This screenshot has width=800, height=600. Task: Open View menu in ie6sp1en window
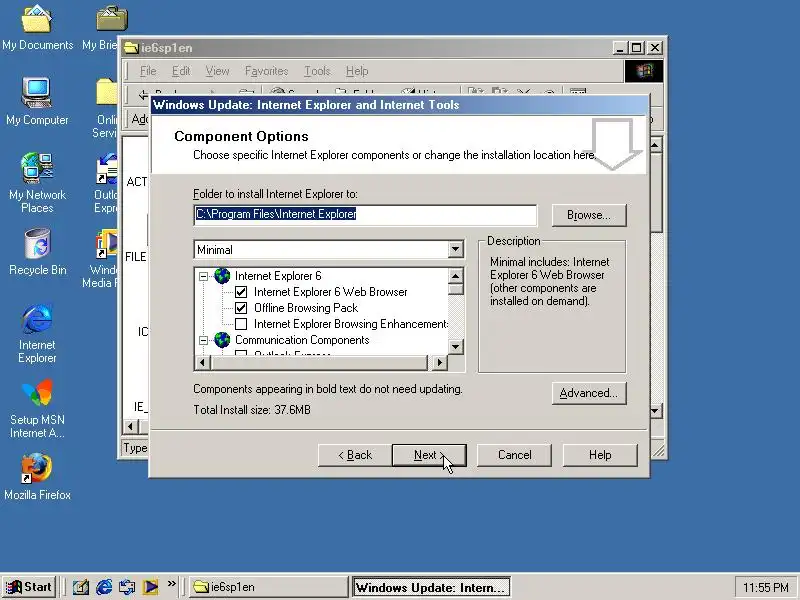(x=217, y=71)
